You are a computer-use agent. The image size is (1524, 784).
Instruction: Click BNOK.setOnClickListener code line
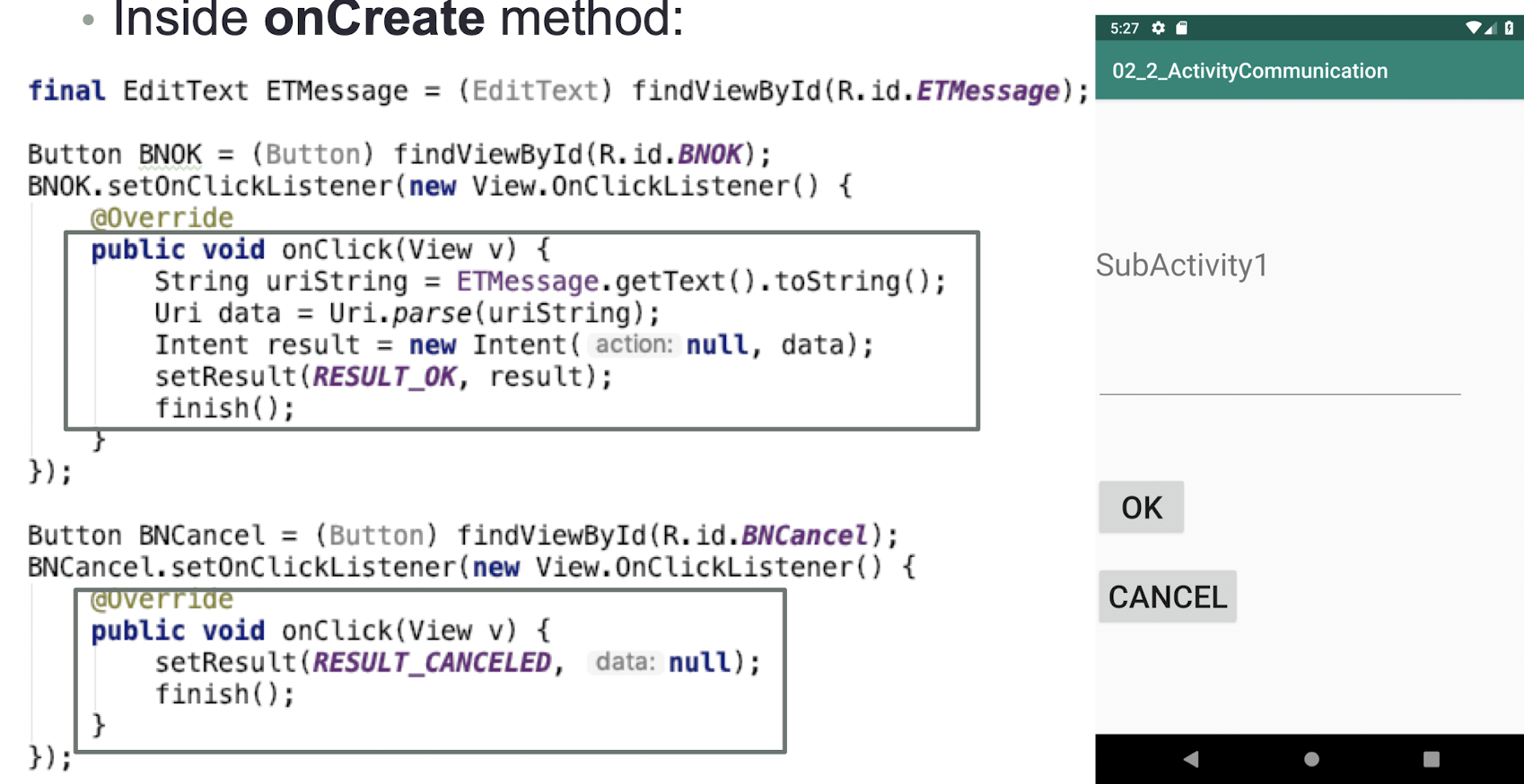(x=440, y=186)
